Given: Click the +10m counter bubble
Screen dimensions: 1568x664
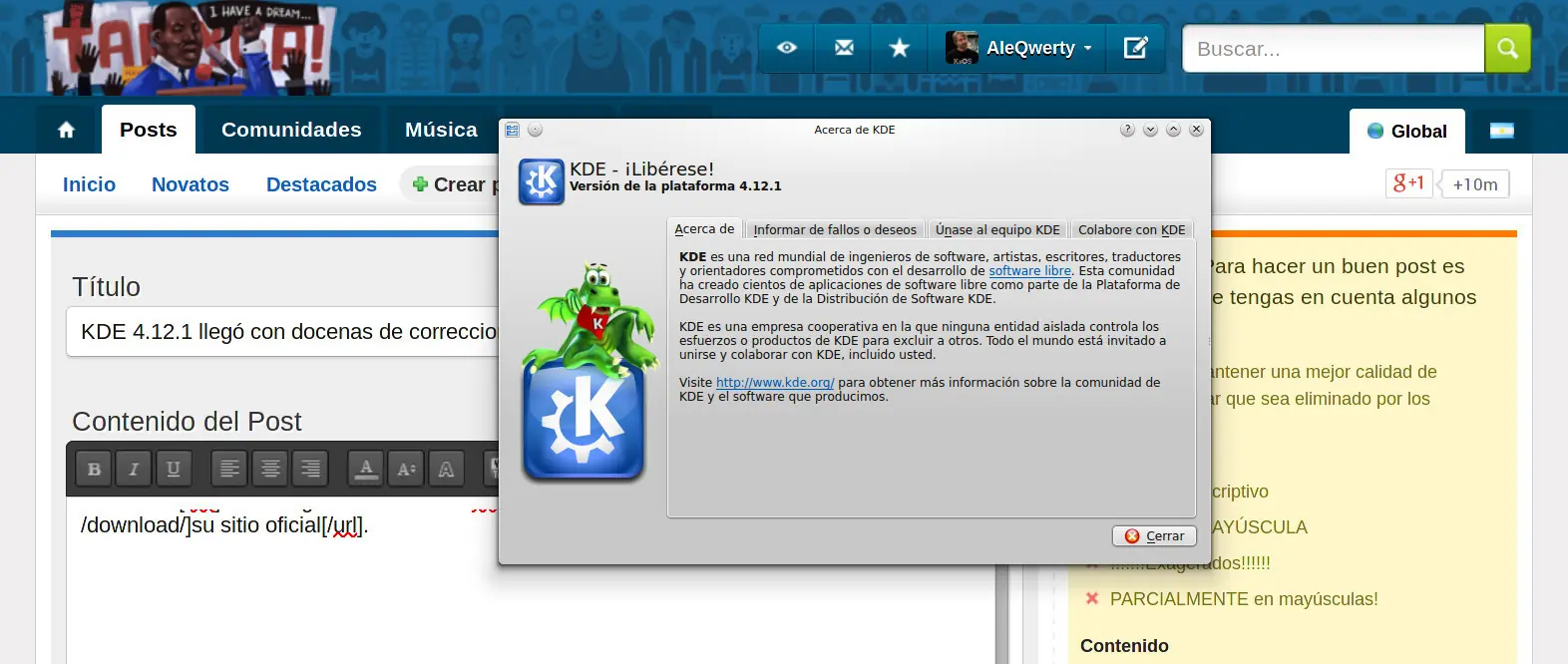Looking at the screenshot, I should pyautogui.click(x=1475, y=184).
